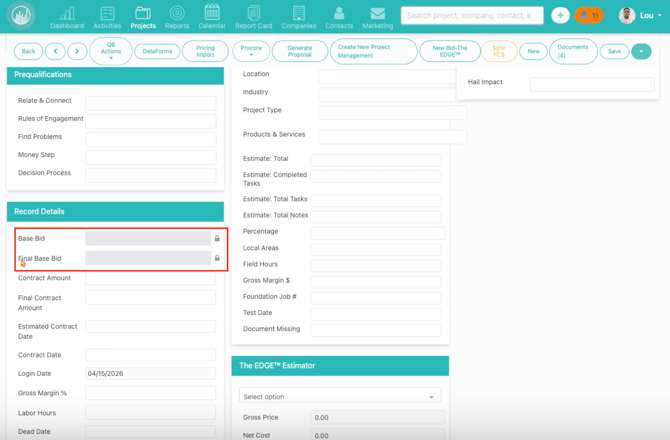Open the Report Card icon
670x440 pixels.
click(x=254, y=17)
